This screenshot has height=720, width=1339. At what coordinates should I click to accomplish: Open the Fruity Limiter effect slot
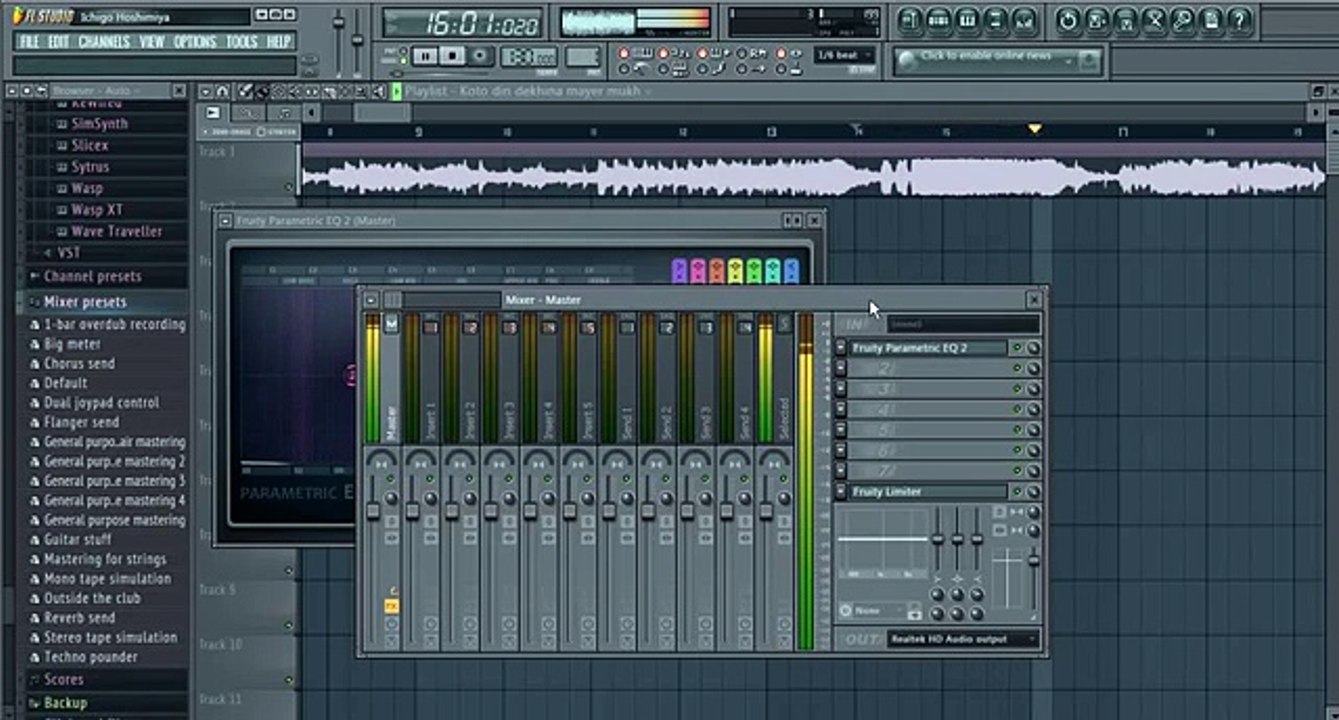pyautogui.click(x=928, y=492)
